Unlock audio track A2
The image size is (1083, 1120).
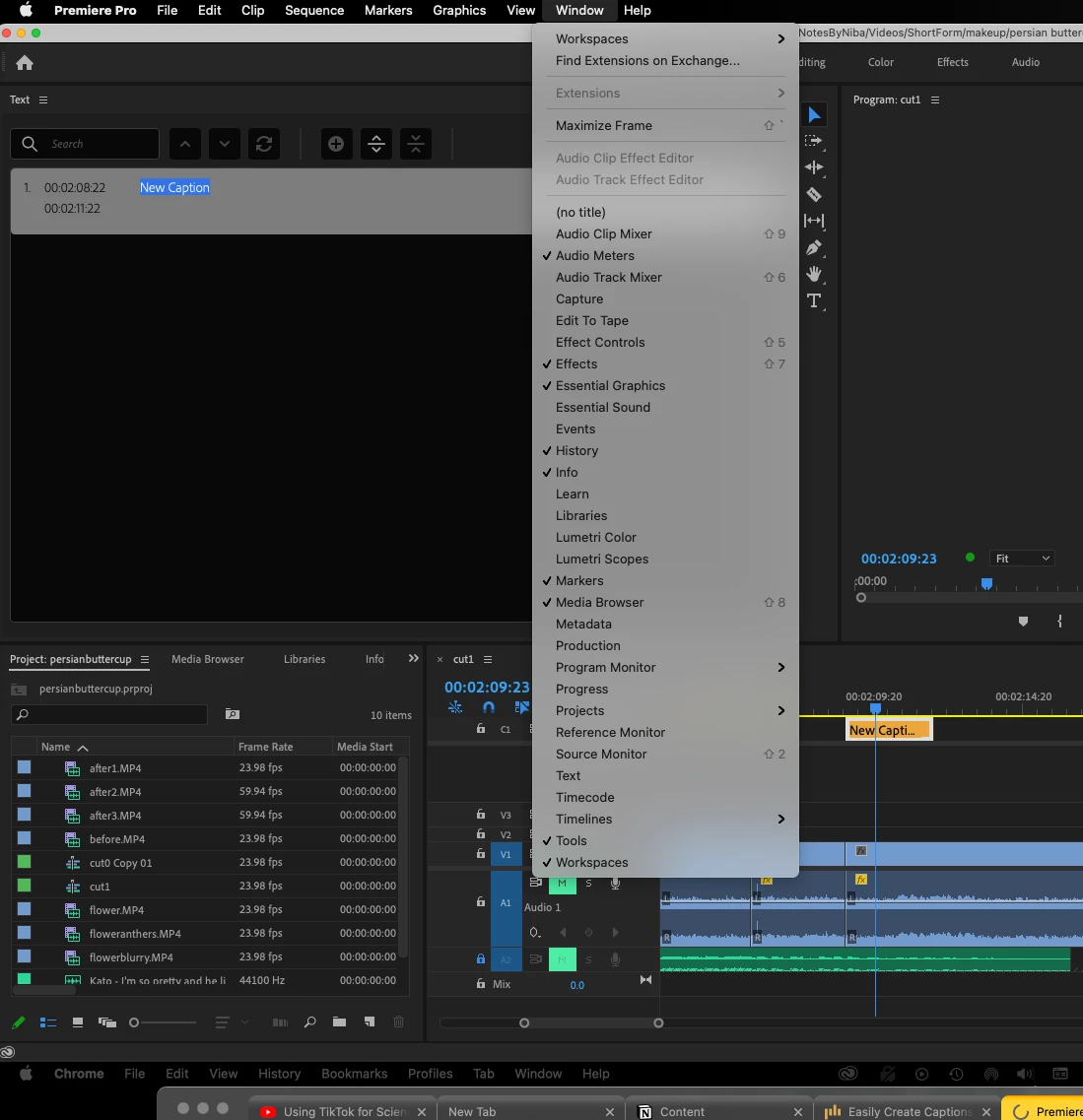point(481,959)
